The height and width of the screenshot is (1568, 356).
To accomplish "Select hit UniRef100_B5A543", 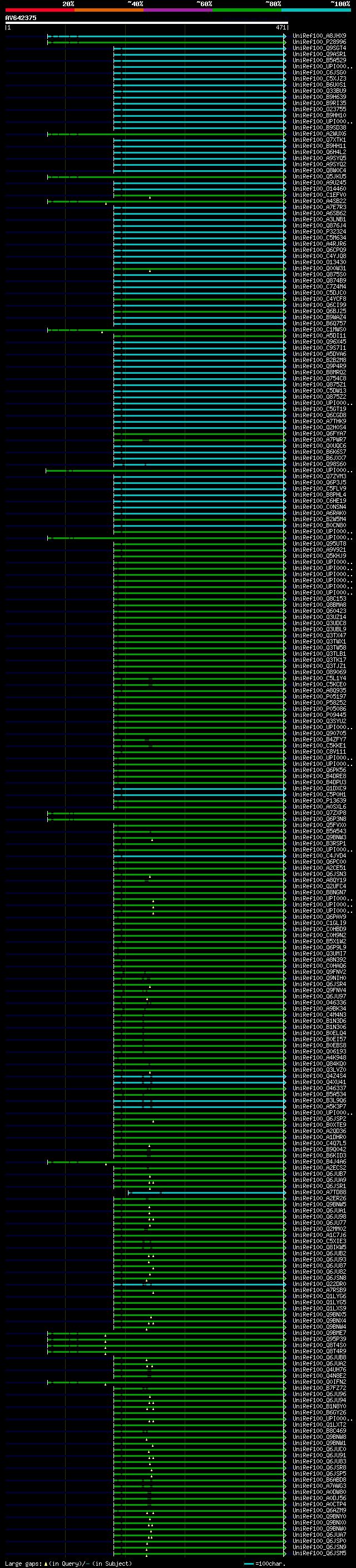I will click(x=319, y=831).
